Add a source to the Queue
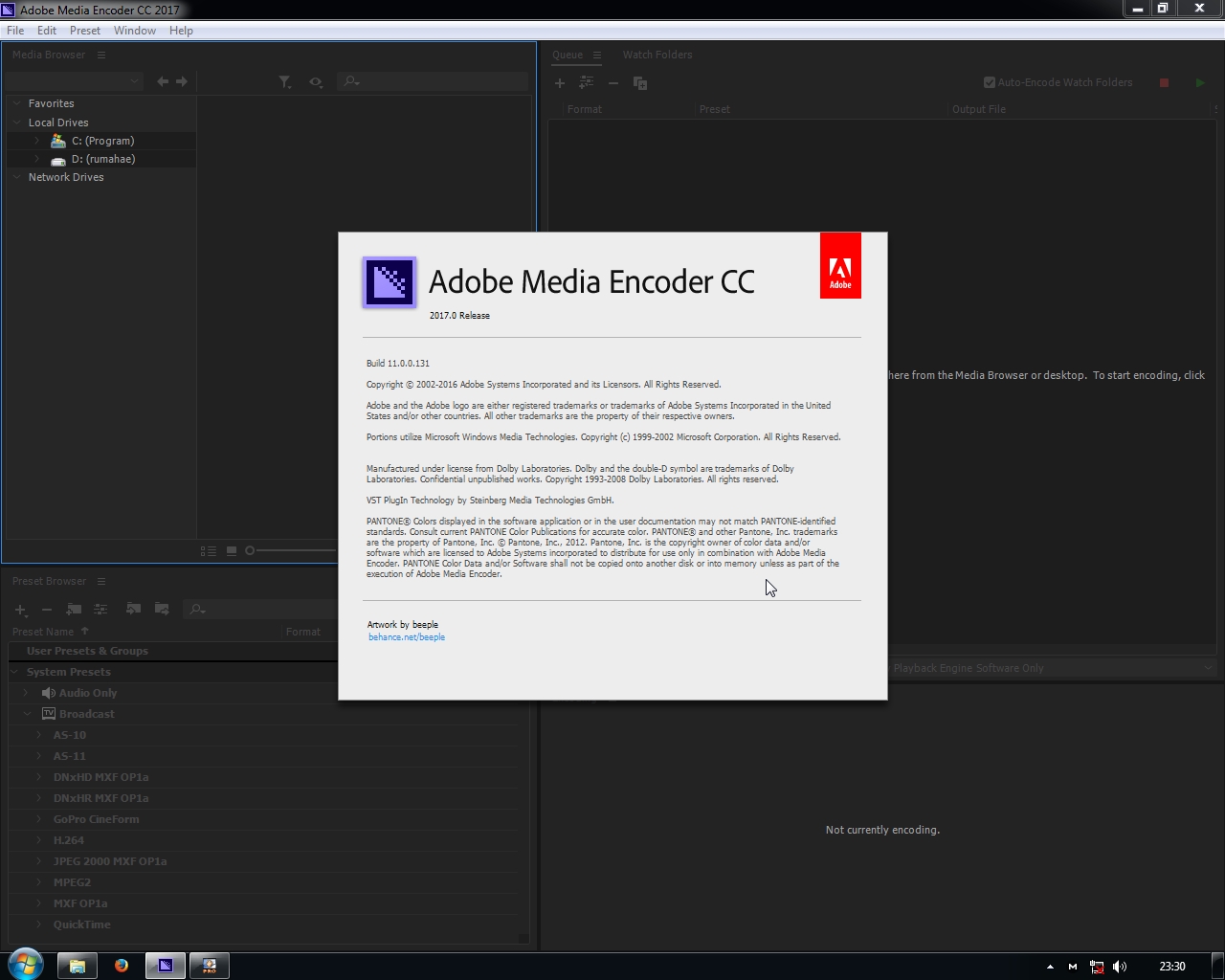The width and height of the screenshot is (1225, 980). (x=560, y=83)
